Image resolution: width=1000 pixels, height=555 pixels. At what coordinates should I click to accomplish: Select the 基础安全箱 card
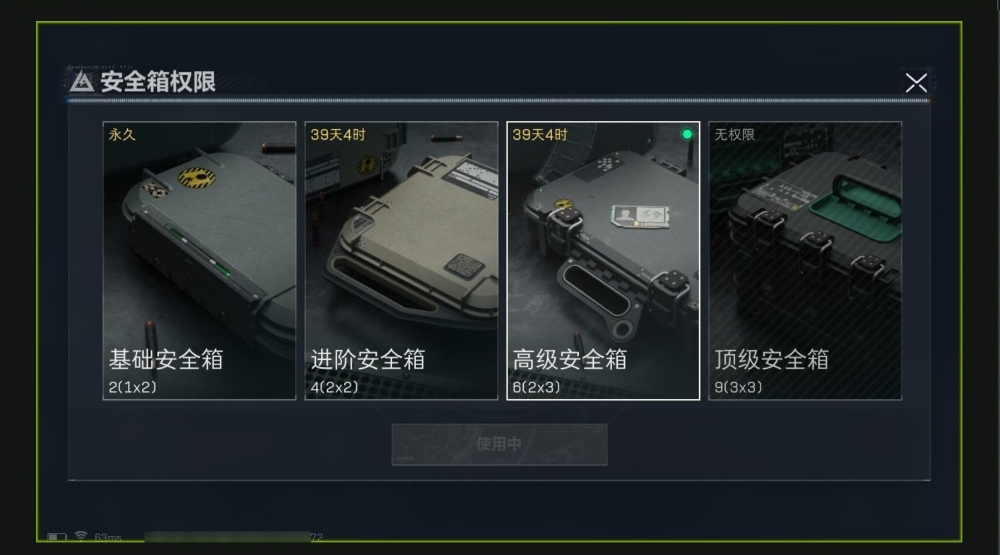[x=199, y=260]
